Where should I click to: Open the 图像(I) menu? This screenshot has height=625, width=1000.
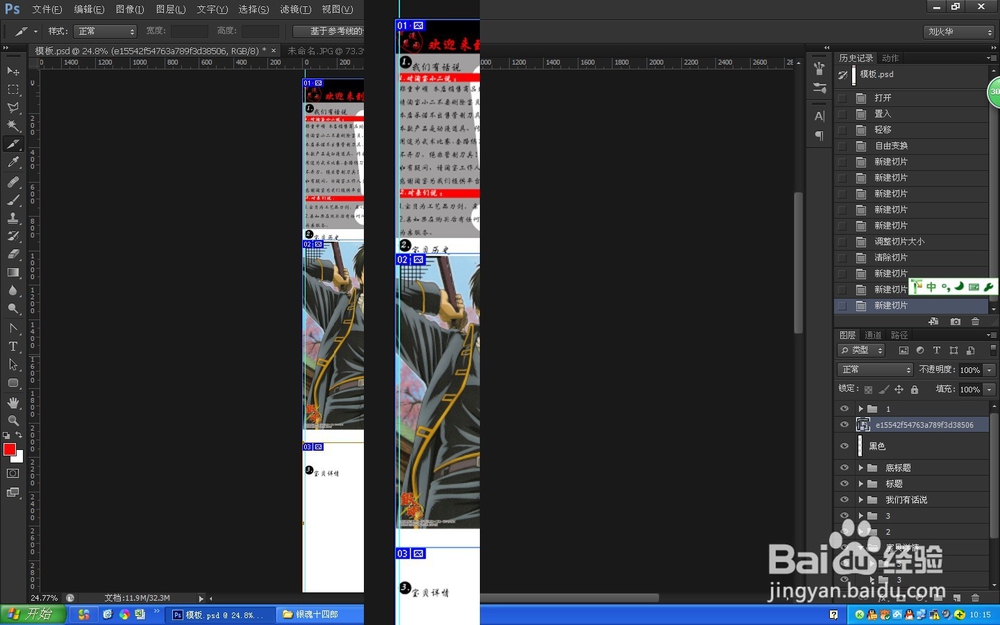(x=129, y=10)
